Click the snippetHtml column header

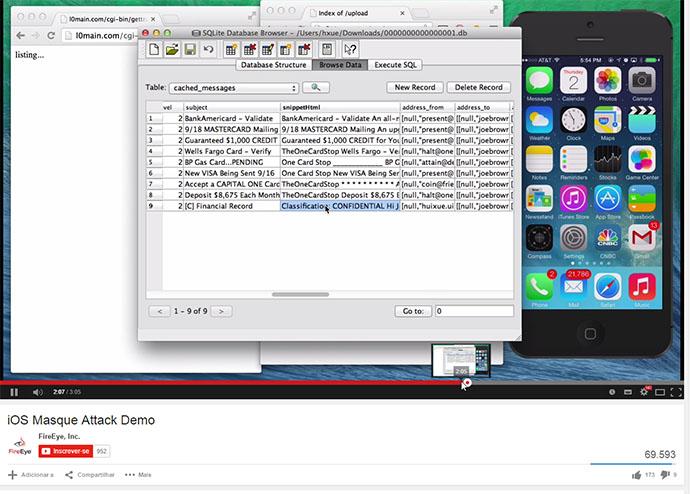point(340,107)
